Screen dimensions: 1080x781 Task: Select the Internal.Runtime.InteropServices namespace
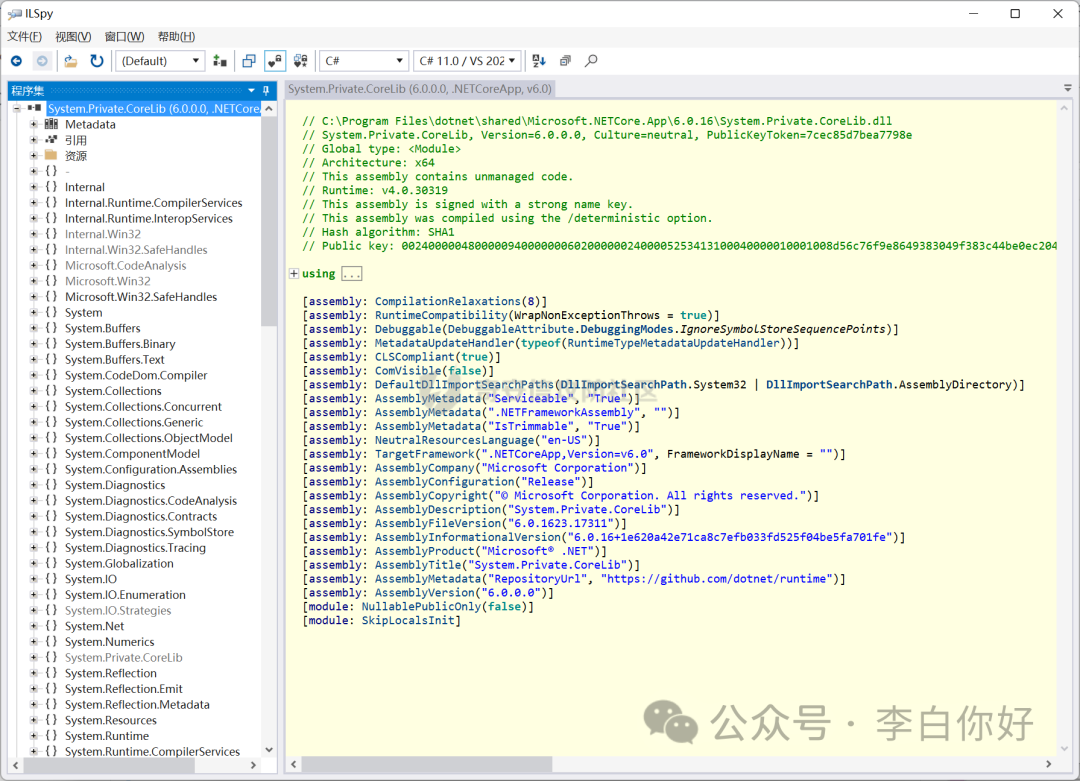(149, 218)
